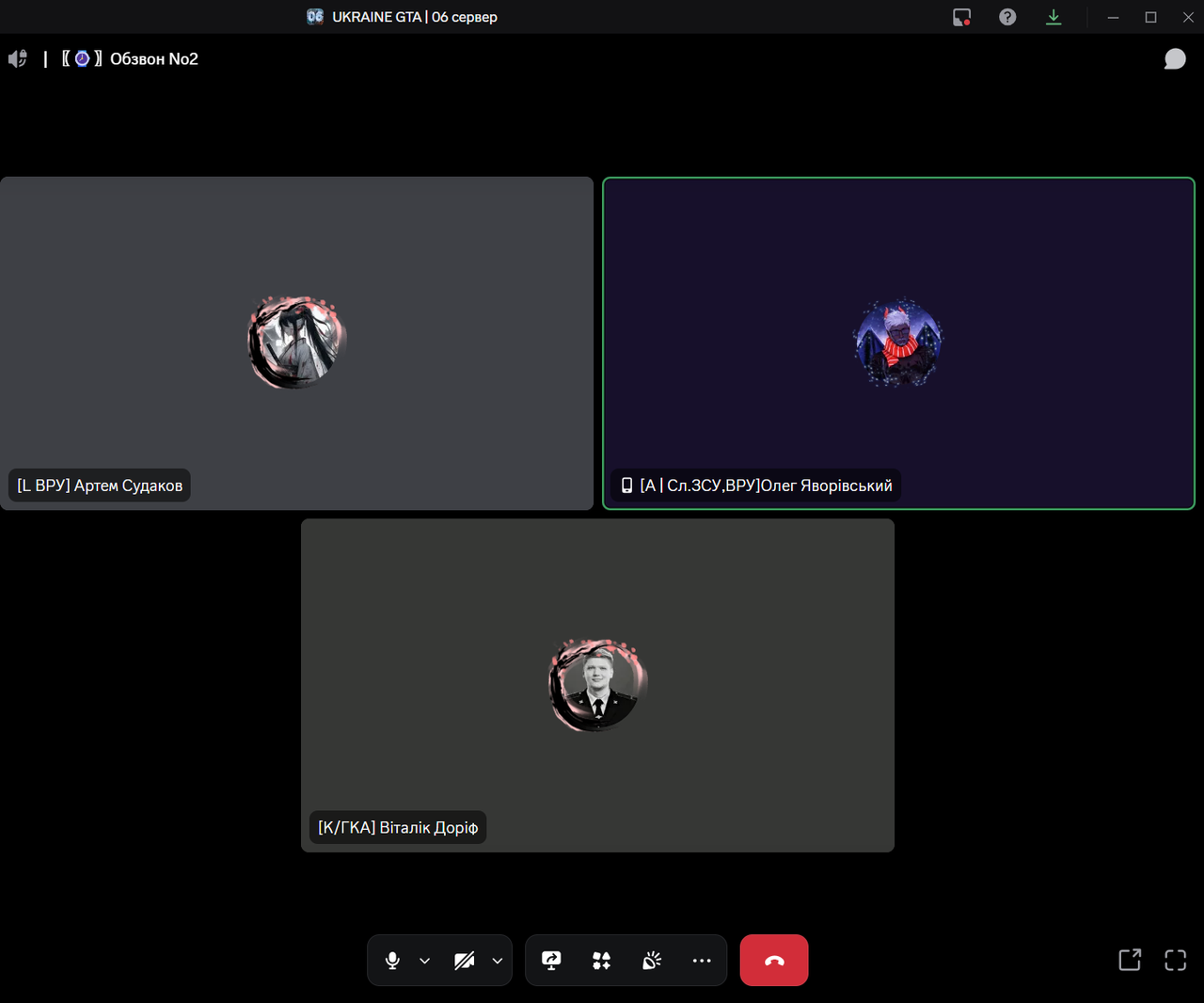1204x1003 pixels.
Task: Open the activities launcher
Action: pyautogui.click(x=602, y=961)
